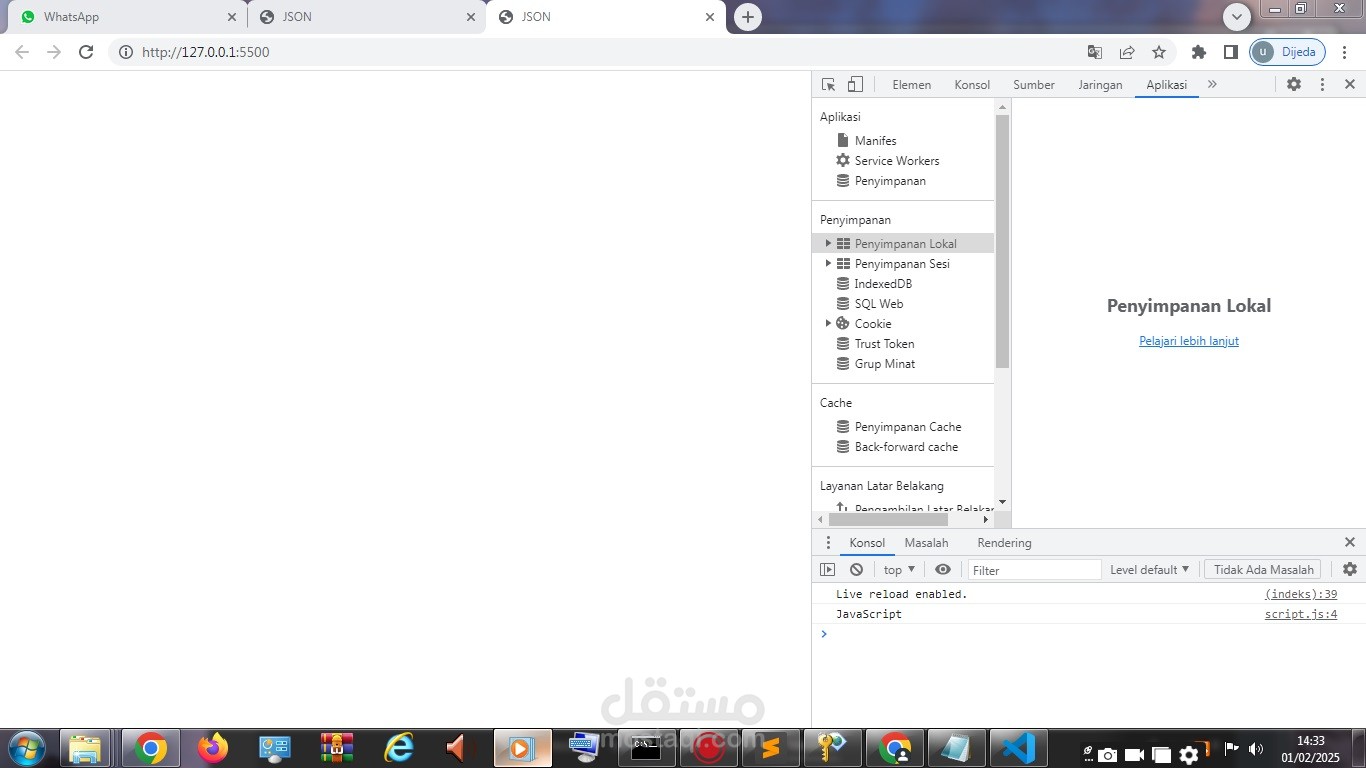This screenshot has height=768, width=1366.
Task: Select the Penyimpanan Sesi row
Action: 903,264
